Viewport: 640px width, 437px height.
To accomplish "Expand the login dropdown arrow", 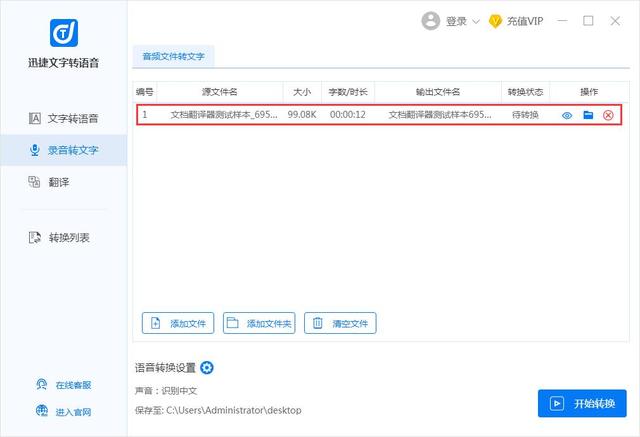I will tap(476, 22).
